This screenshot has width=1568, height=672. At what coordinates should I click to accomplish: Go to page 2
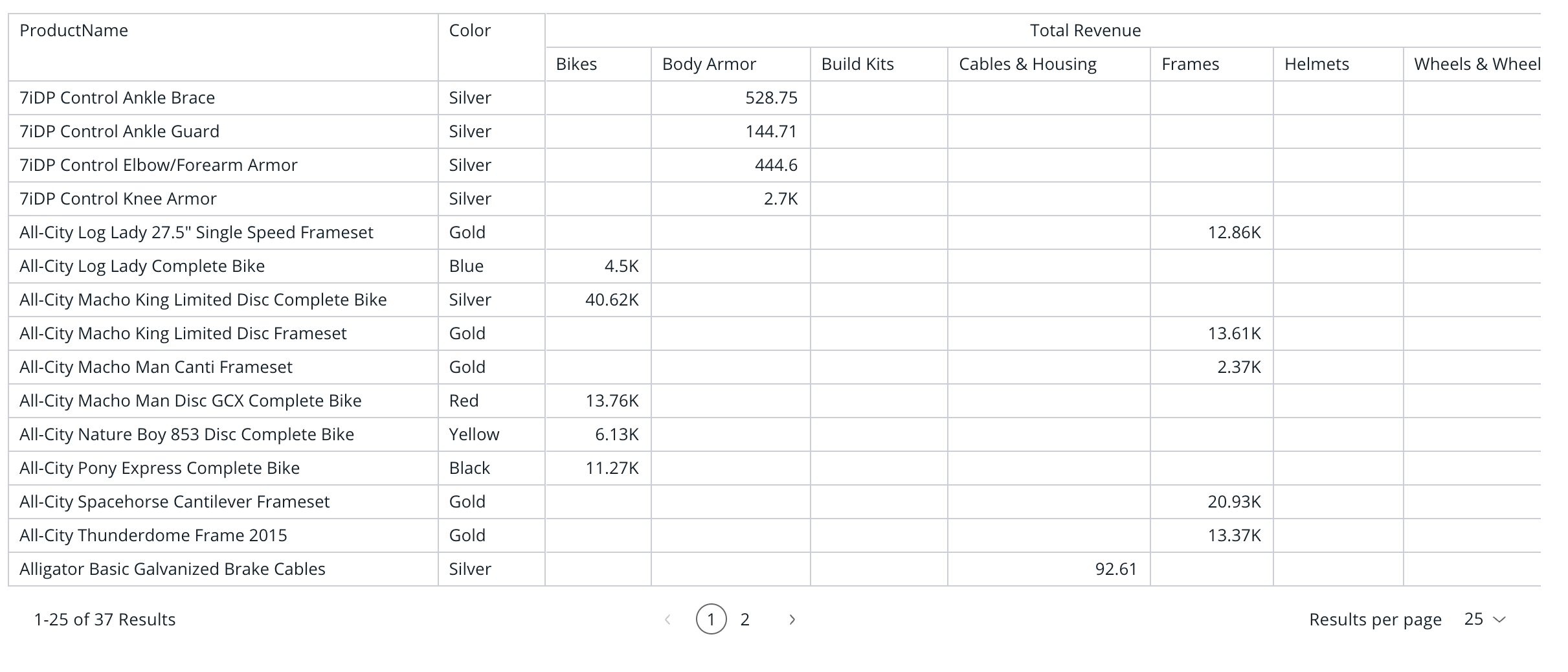click(x=745, y=620)
